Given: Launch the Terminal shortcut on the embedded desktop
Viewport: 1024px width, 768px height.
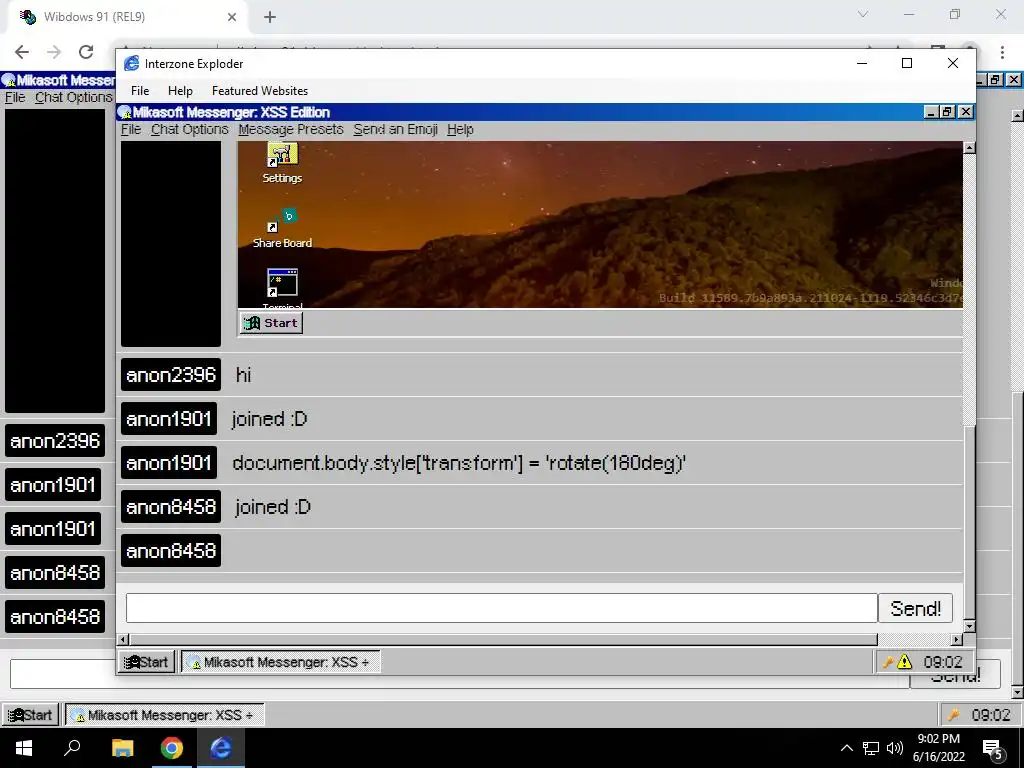Looking at the screenshot, I should pos(282,288).
